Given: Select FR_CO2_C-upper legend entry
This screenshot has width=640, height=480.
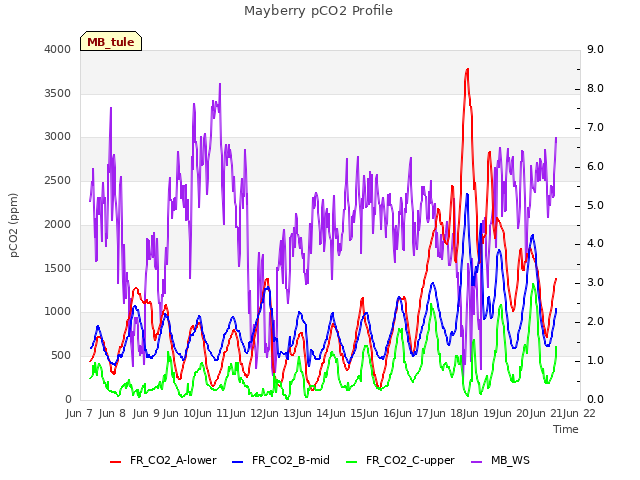Looking at the screenshot, I should [400, 460].
